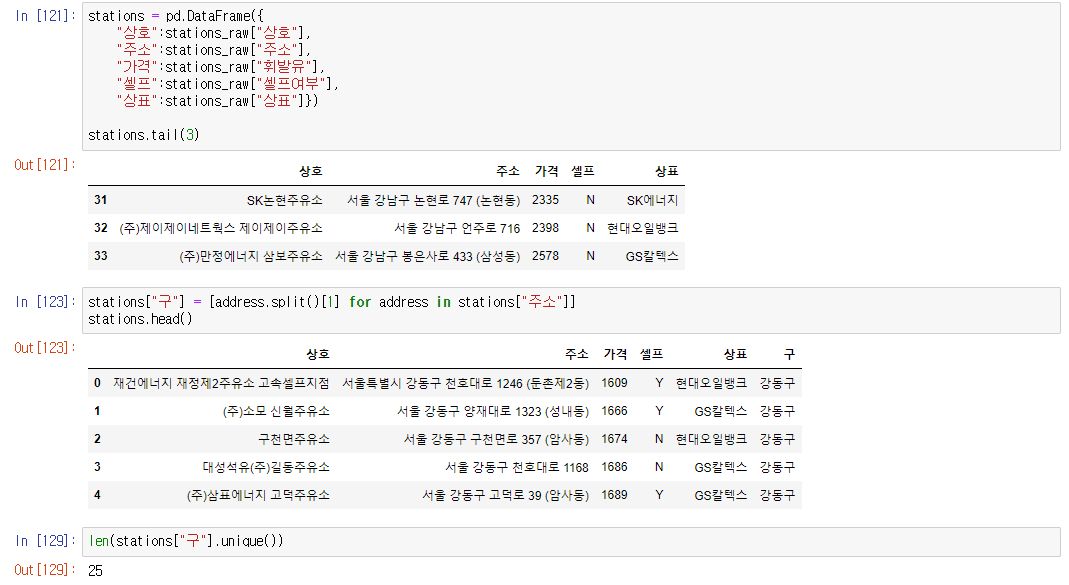Select the Out [123] prompt label
This screenshot has width=1069, height=585.
click(45, 348)
